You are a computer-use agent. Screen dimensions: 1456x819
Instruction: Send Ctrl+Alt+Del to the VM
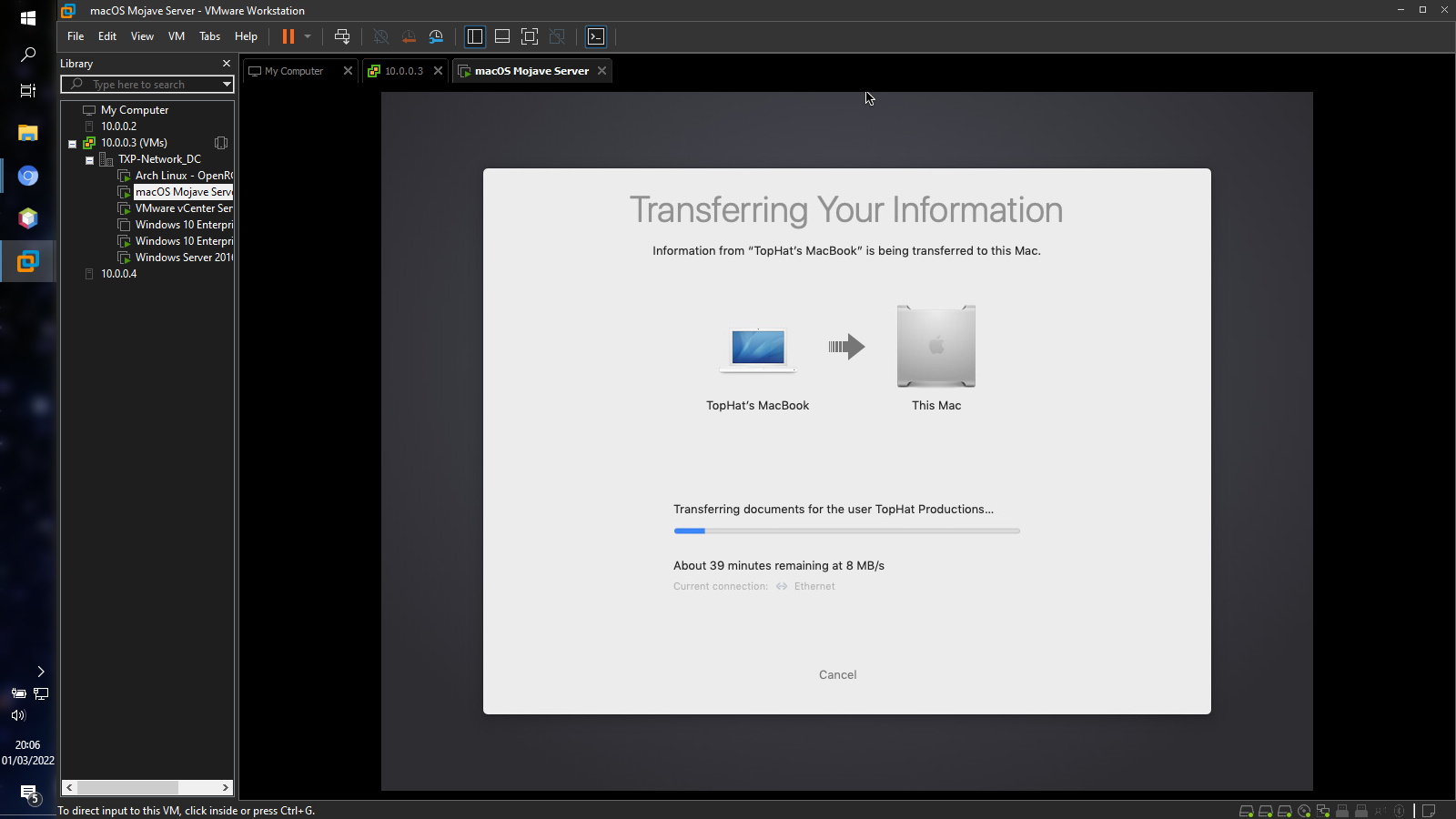[x=342, y=36]
